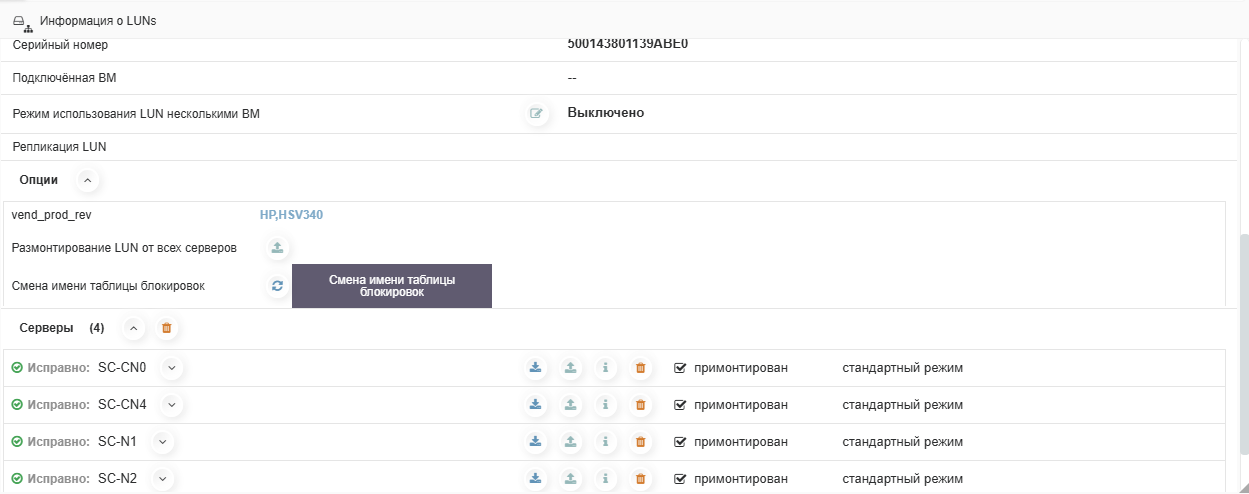
Task: Open info icon for SC-N1
Action: tap(604, 441)
